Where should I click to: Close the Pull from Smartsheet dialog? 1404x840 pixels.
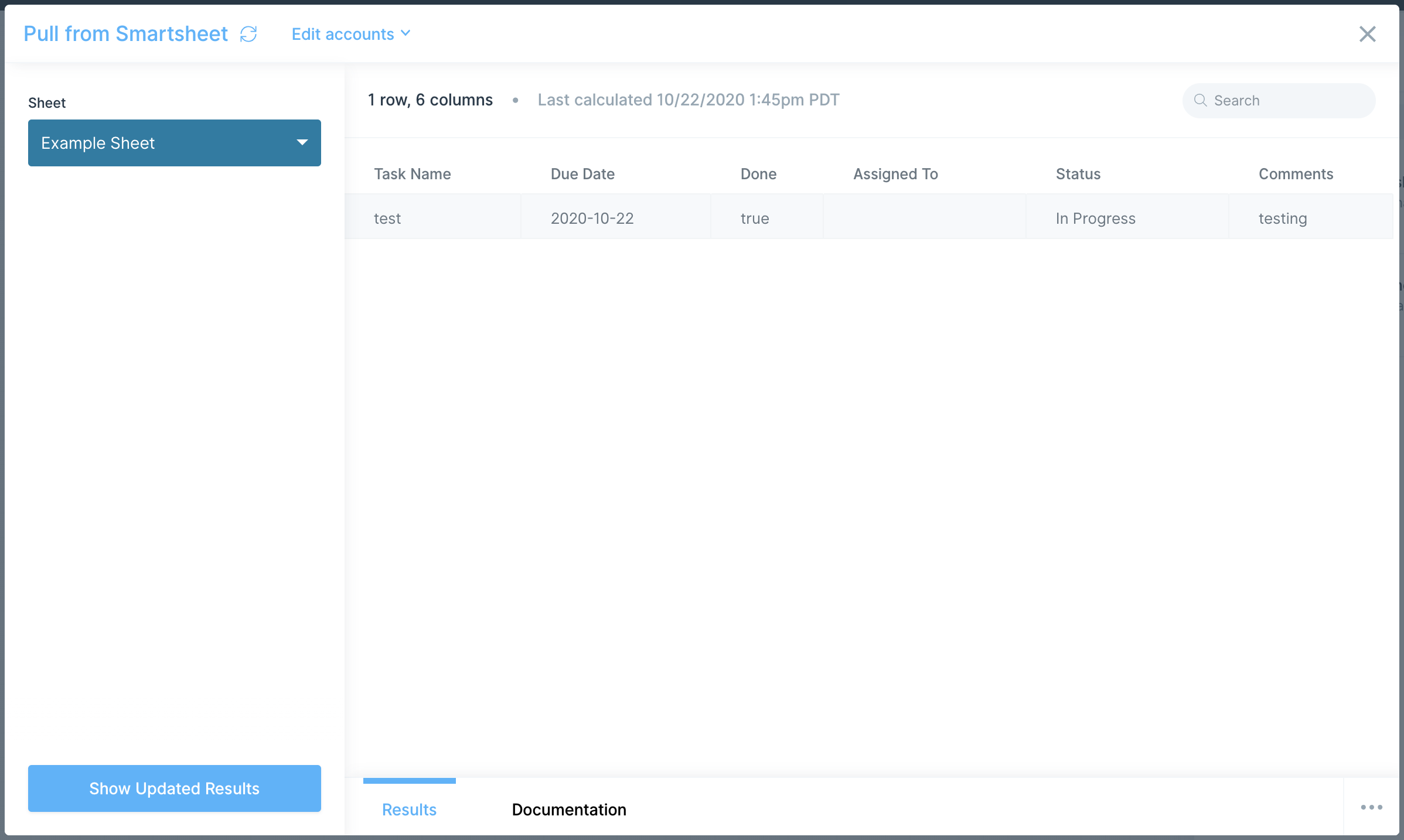point(1367,34)
